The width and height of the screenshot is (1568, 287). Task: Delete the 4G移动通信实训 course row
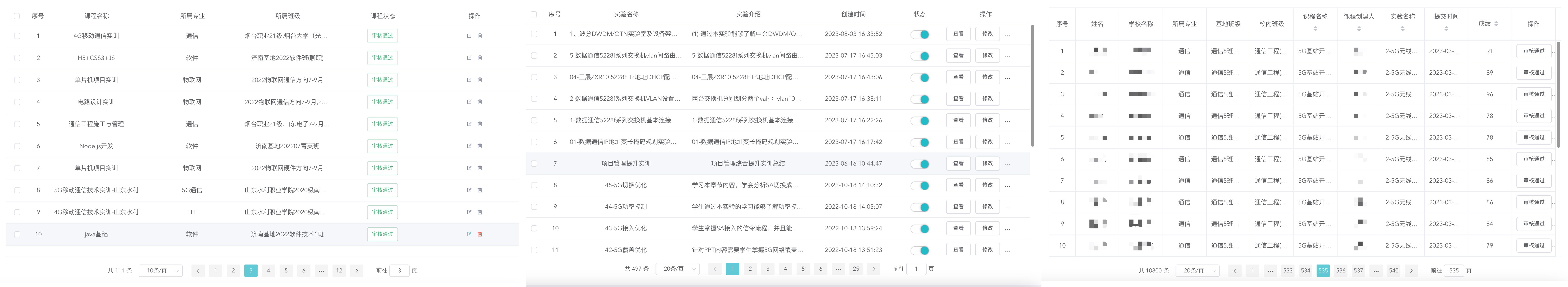tap(480, 36)
